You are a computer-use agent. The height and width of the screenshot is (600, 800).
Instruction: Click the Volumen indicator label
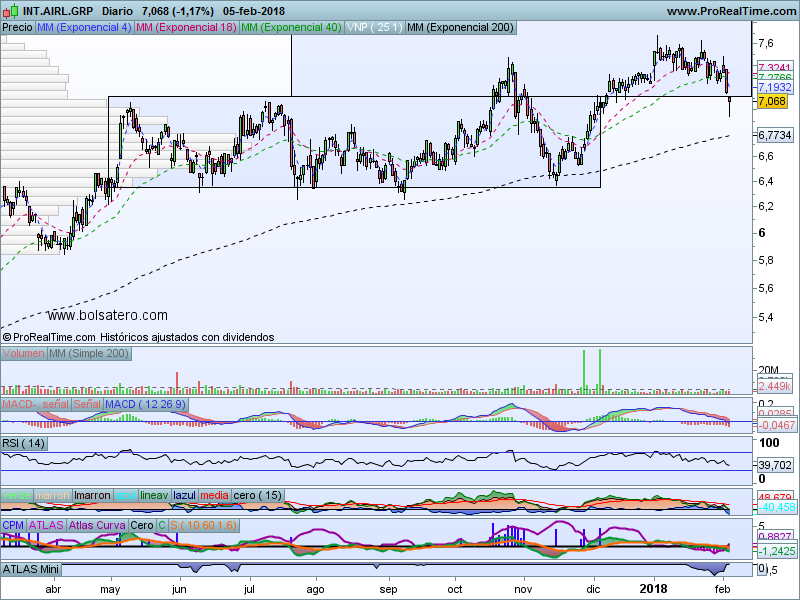click(24, 354)
